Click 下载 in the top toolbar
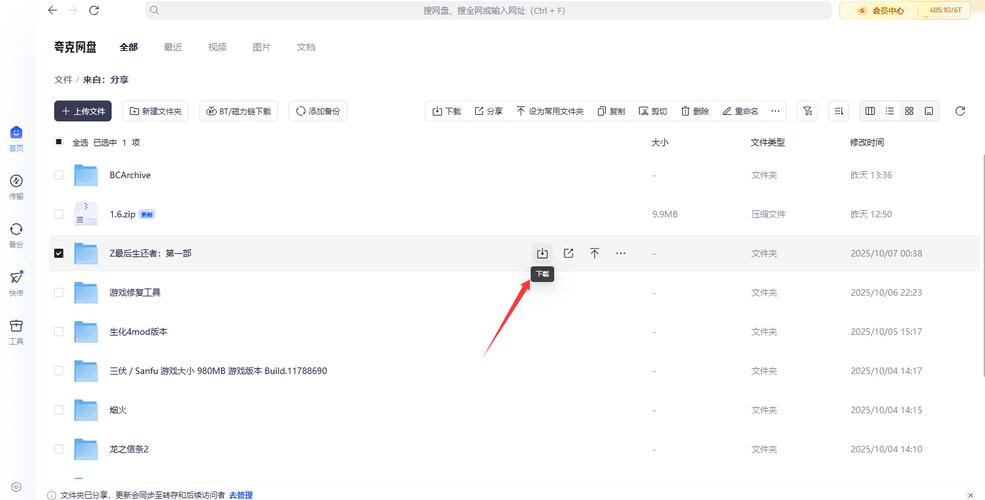Viewport: 985px width, 500px height. (447, 111)
